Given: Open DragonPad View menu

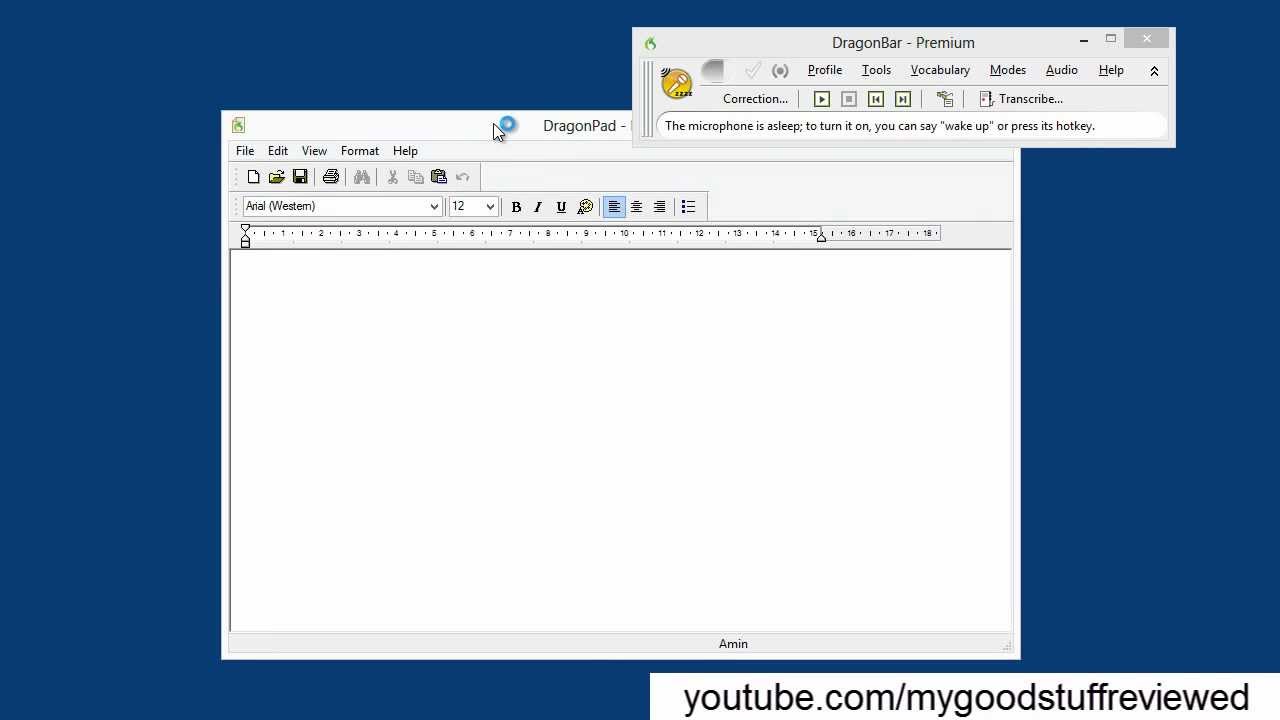Looking at the screenshot, I should click(x=314, y=151).
